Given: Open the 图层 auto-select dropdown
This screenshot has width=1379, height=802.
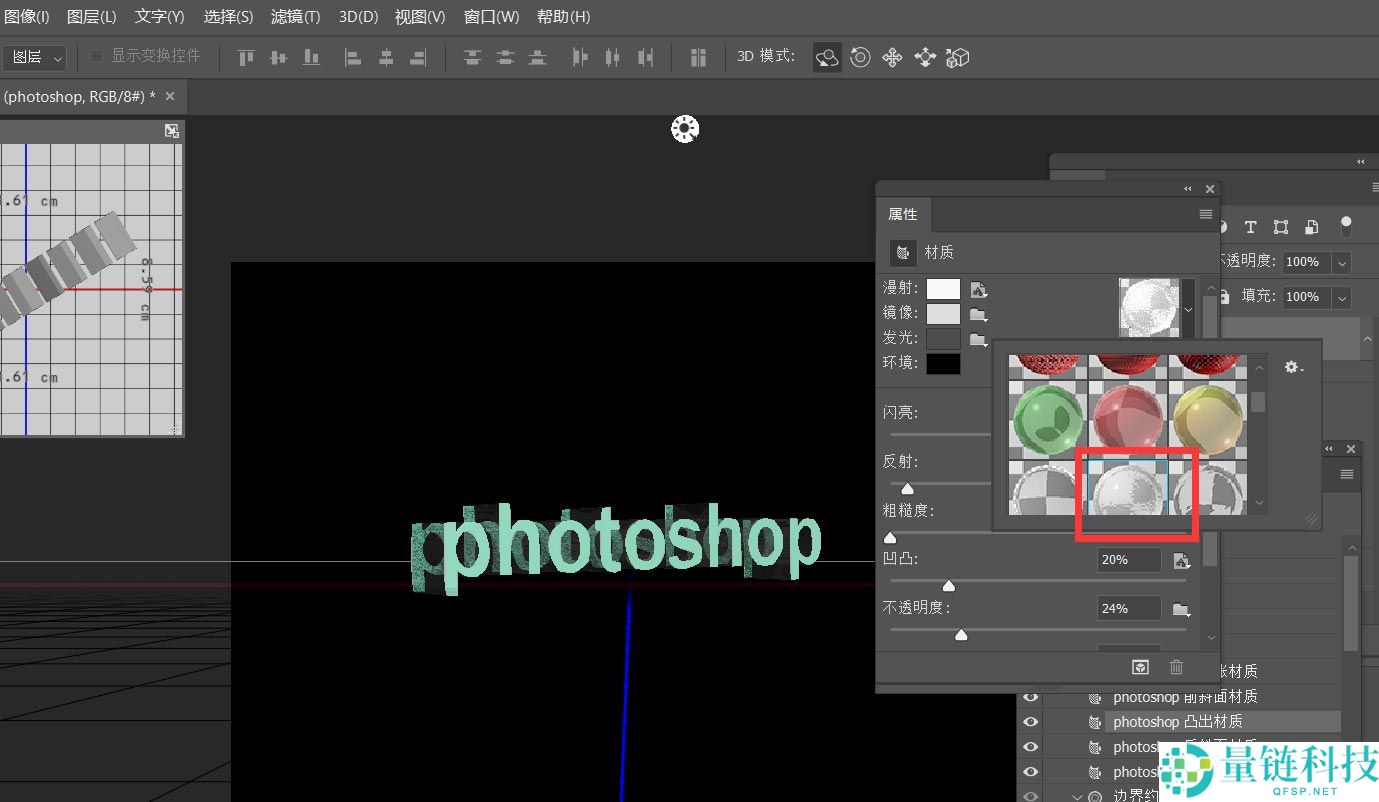Looking at the screenshot, I should pos(35,58).
